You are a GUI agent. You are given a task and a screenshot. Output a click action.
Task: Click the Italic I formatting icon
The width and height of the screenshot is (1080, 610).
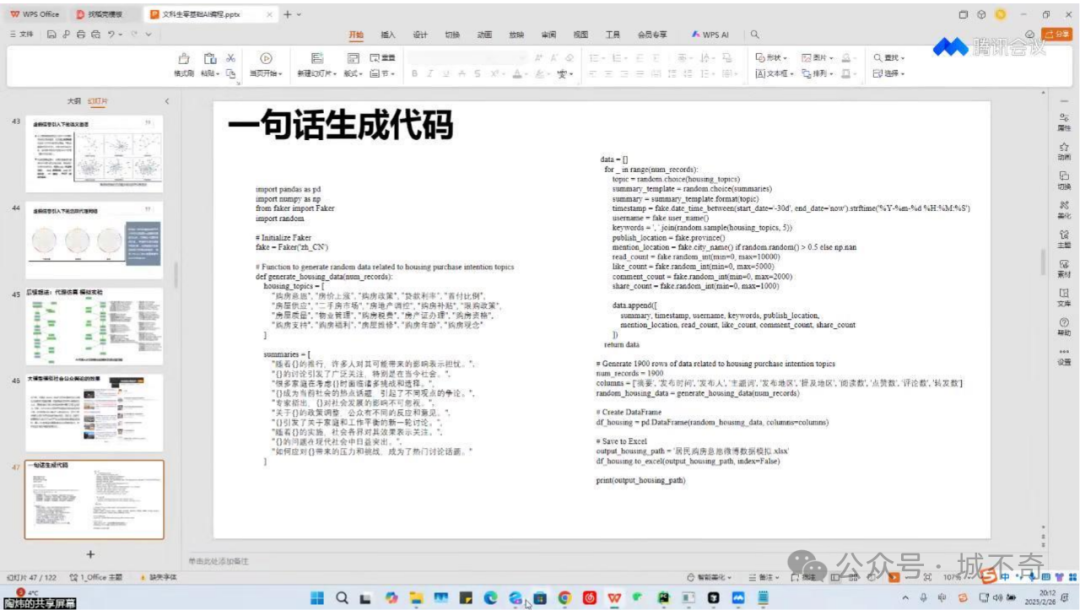(x=430, y=74)
